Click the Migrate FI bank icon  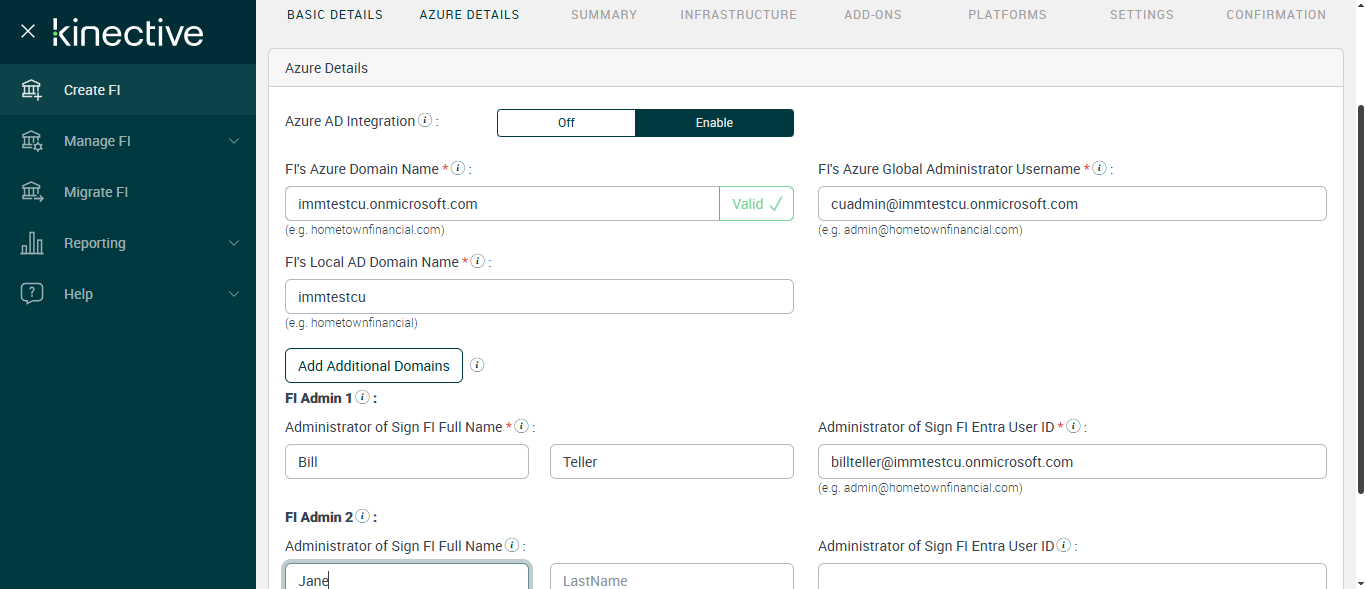pyautogui.click(x=32, y=192)
